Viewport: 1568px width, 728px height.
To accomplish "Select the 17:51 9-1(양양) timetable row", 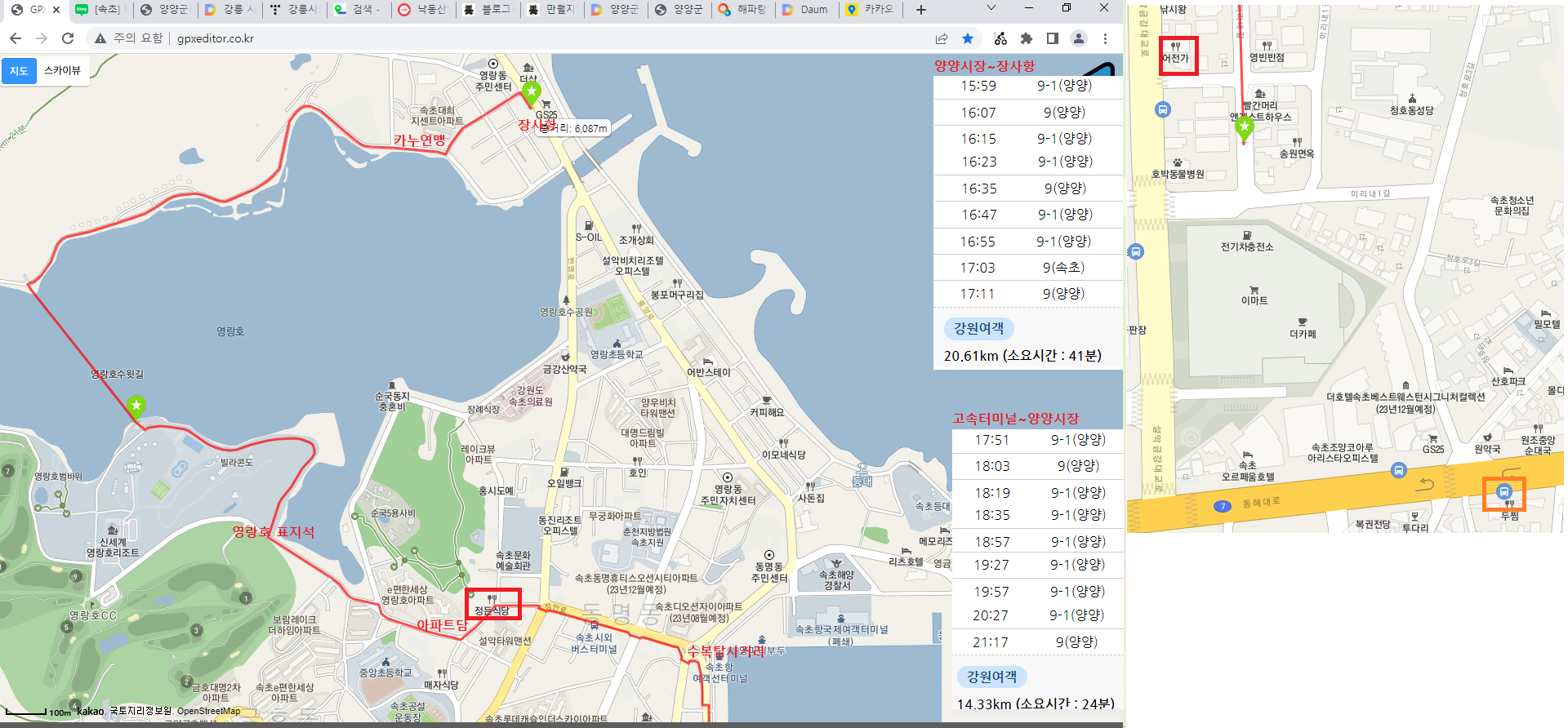I will coord(1037,440).
